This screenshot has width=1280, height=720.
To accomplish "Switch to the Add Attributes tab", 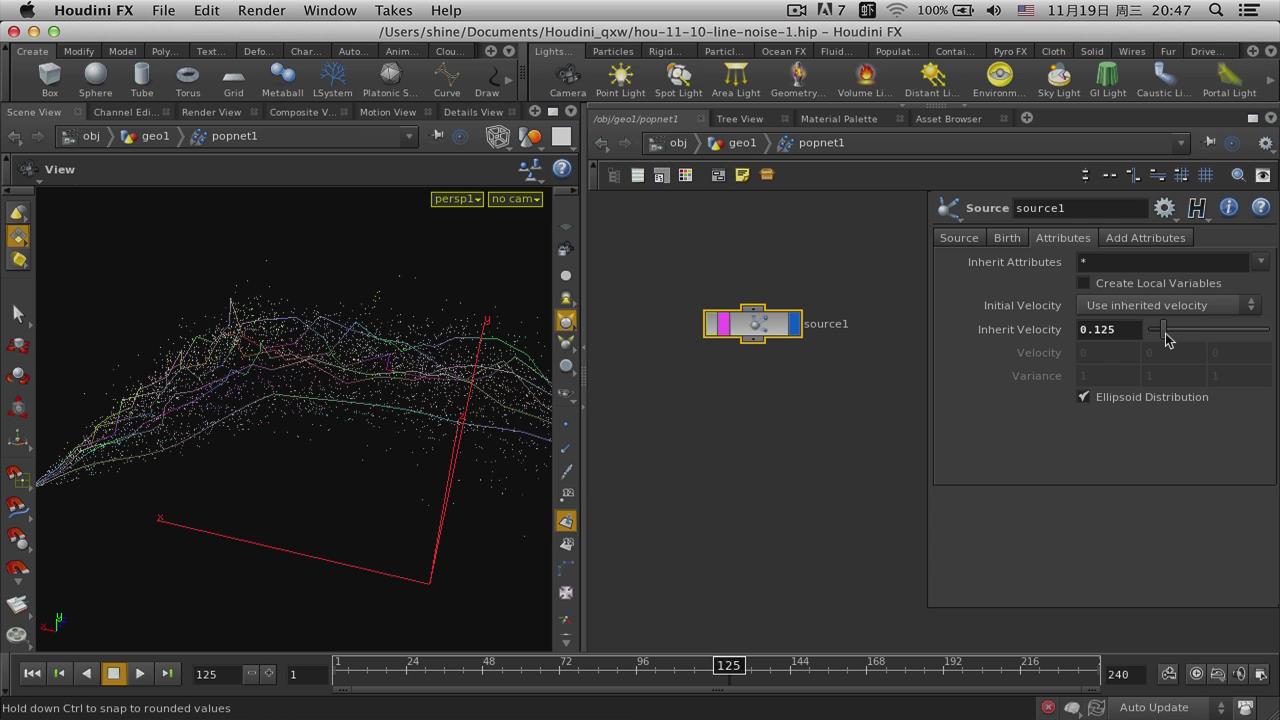I will click(x=1145, y=238).
